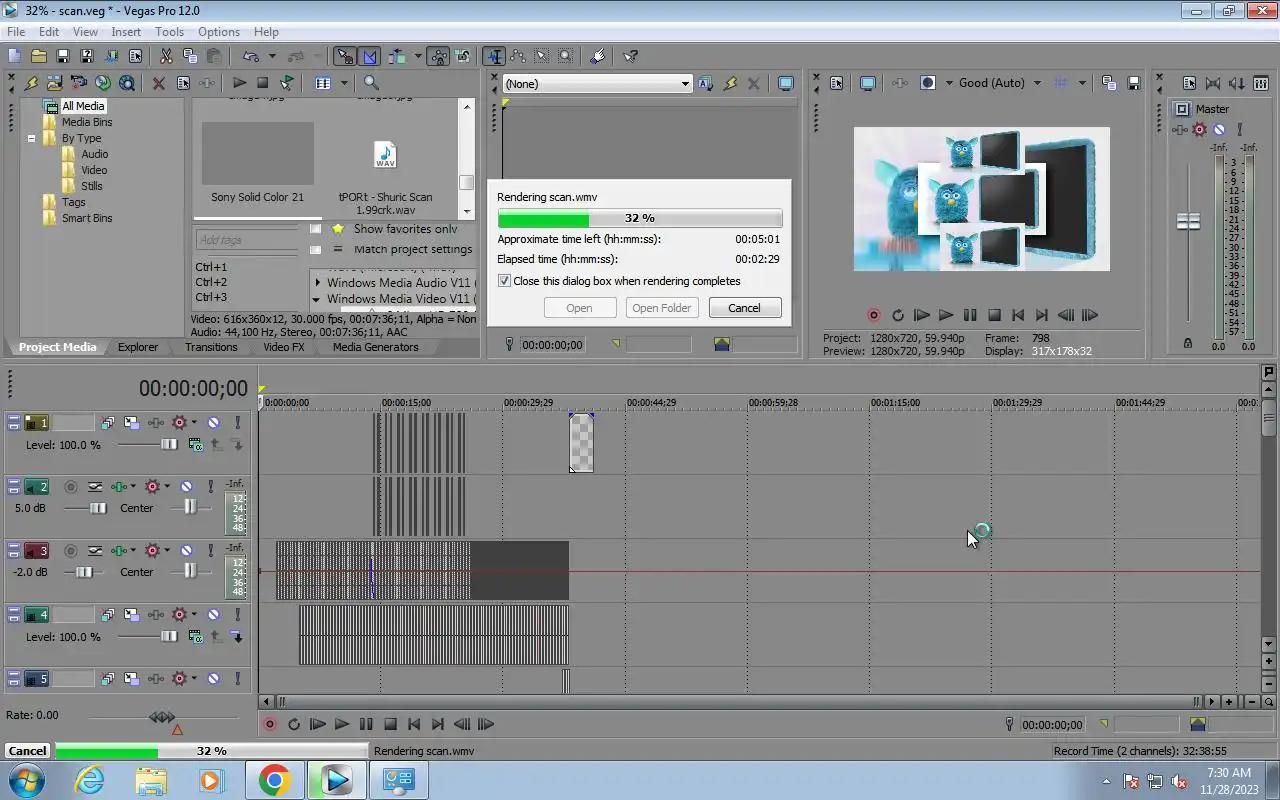Screen dimensions: 1280x800
Task: Switch to the Transitions tab
Action: pyautogui.click(x=211, y=347)
